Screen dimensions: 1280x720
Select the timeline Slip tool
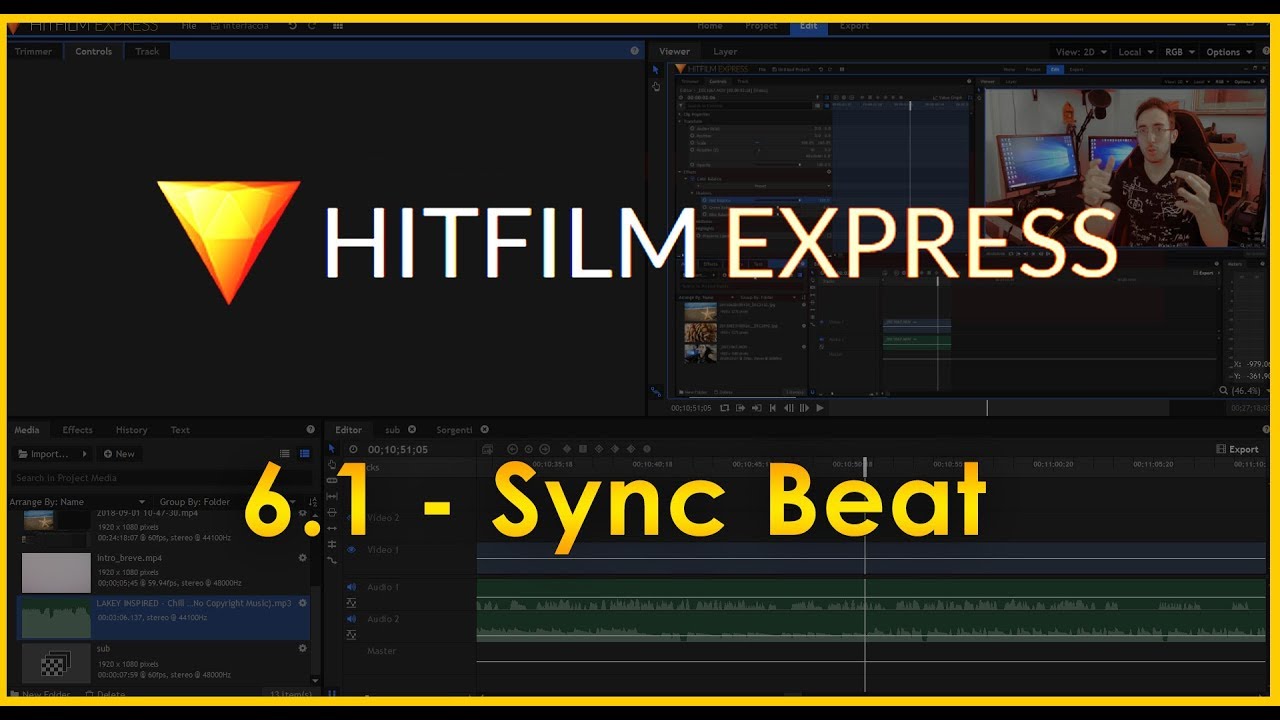pos(332,497)
